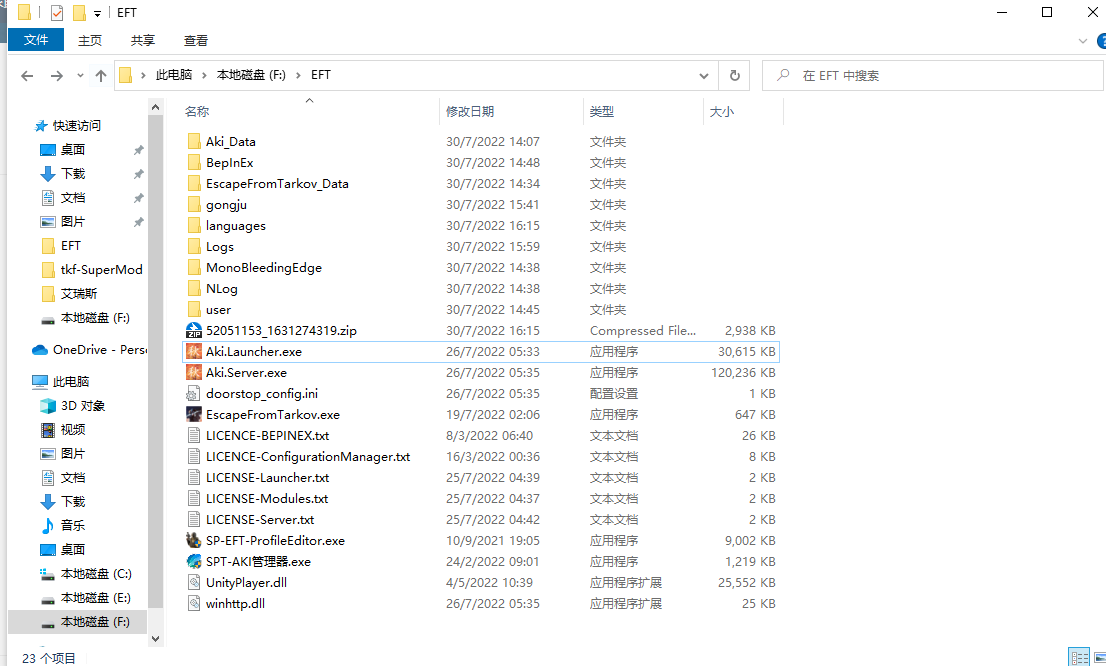Open 本地磁盘 (C:) in navigation pane

96,574
